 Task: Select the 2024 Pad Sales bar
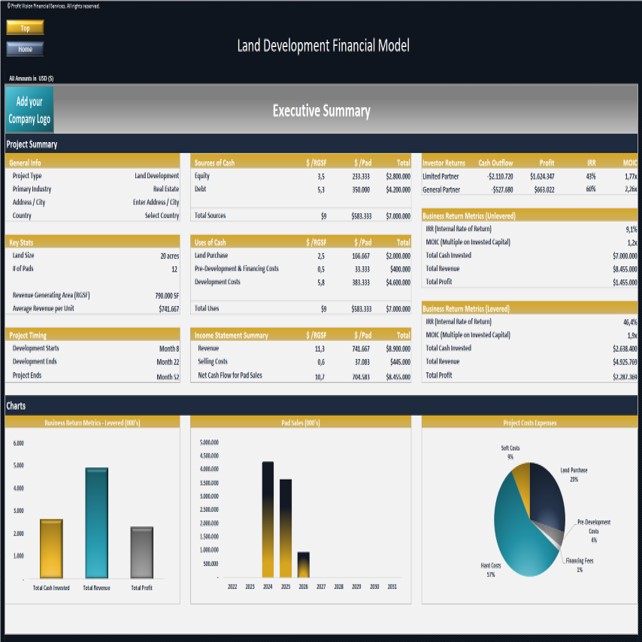click(267, 519)
